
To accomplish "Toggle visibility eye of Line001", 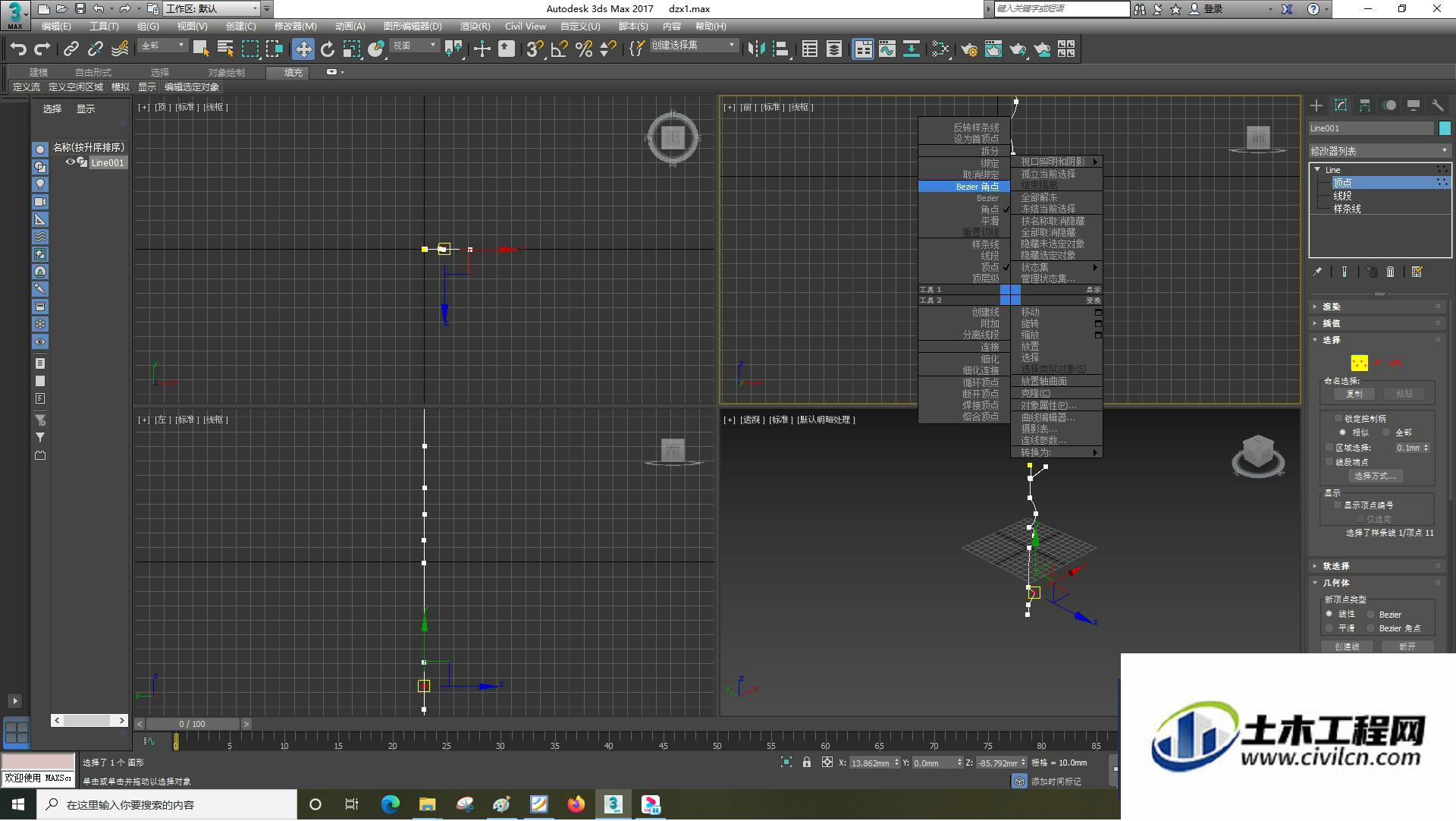I will pyautogui.click(x=71, y=162).
